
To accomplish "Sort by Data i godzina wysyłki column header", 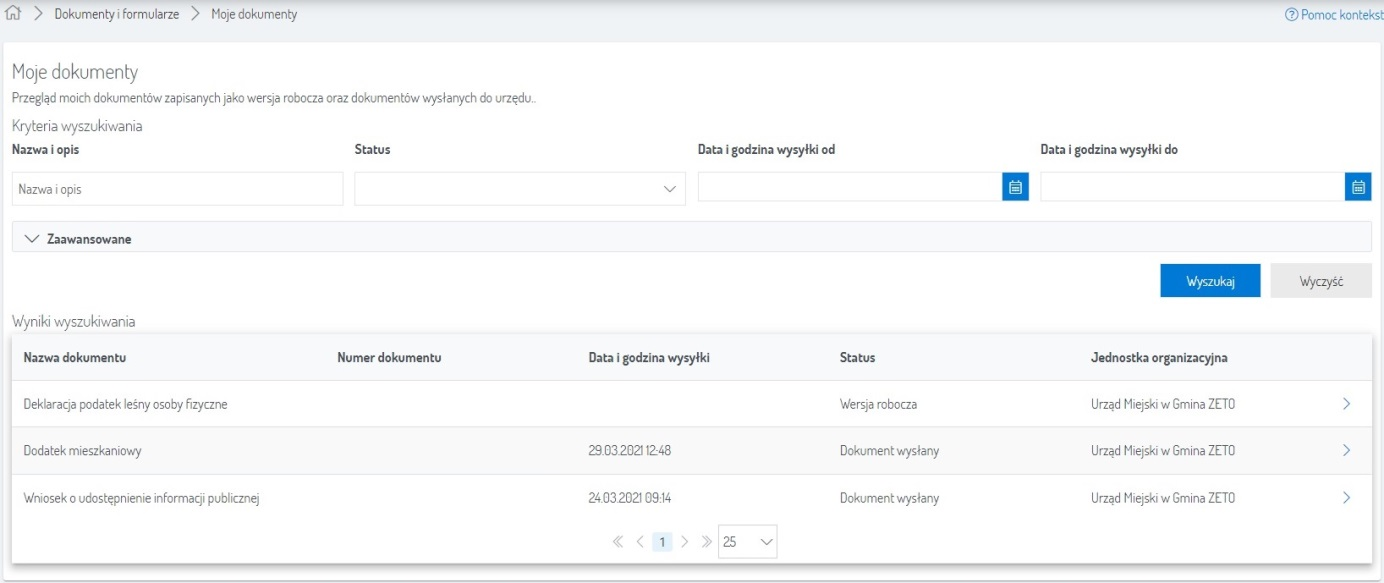I will click(x=649, y=358).
